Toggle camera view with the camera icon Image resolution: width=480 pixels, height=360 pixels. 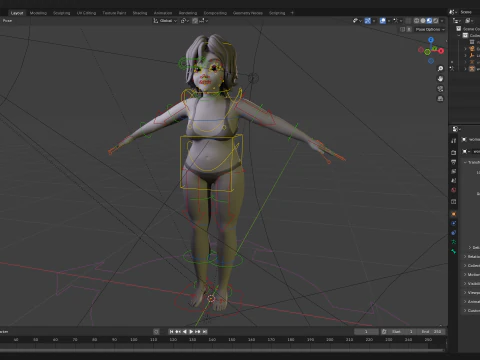point(440,89)
